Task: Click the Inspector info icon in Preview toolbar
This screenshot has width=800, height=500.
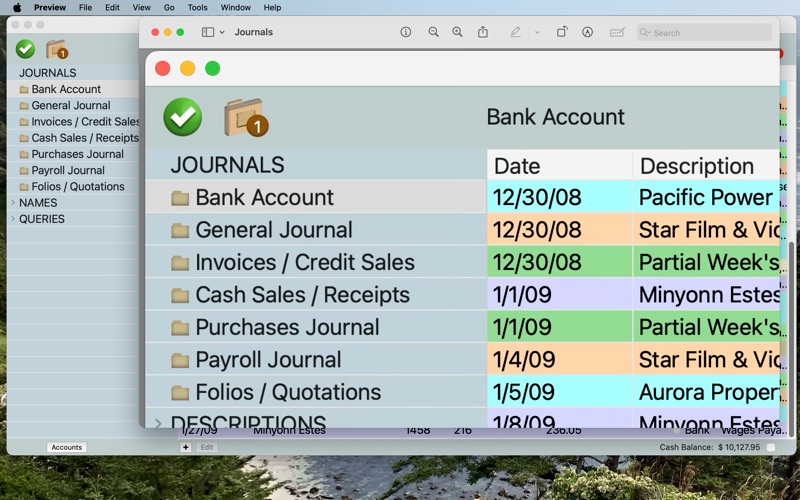Action: tap(406, 32)
